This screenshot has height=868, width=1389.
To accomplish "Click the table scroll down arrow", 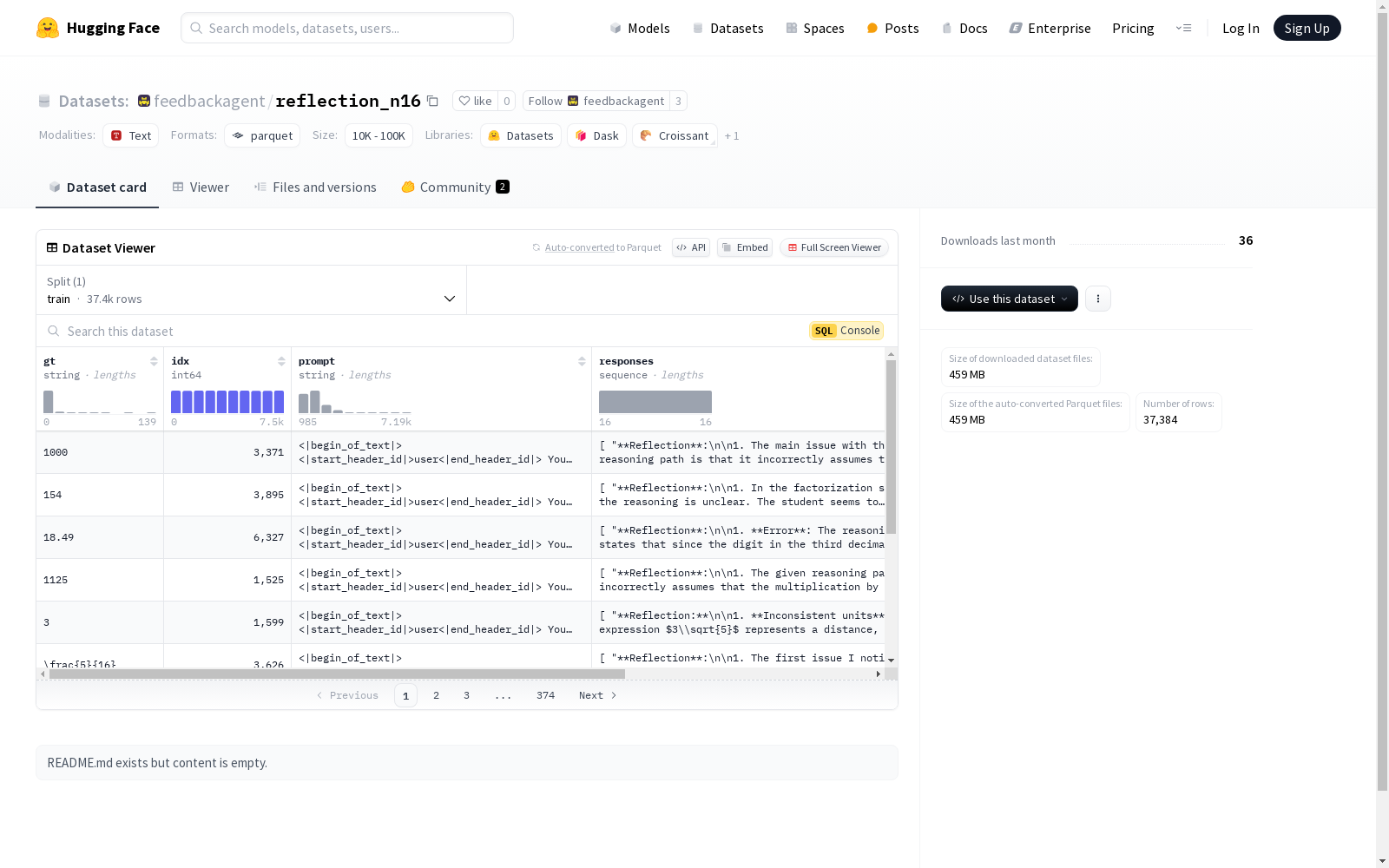I will point(891,661).
